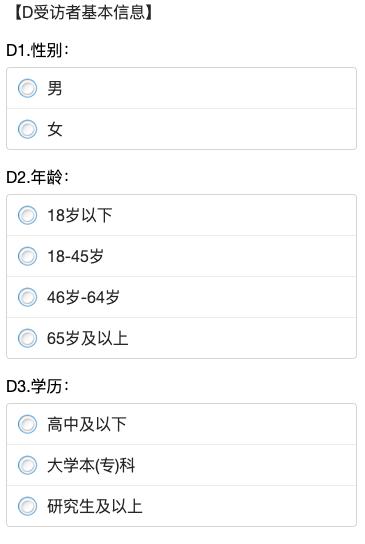
Task: Pick the 46岁-64岁 radio circle
Action: click(27, 297)
